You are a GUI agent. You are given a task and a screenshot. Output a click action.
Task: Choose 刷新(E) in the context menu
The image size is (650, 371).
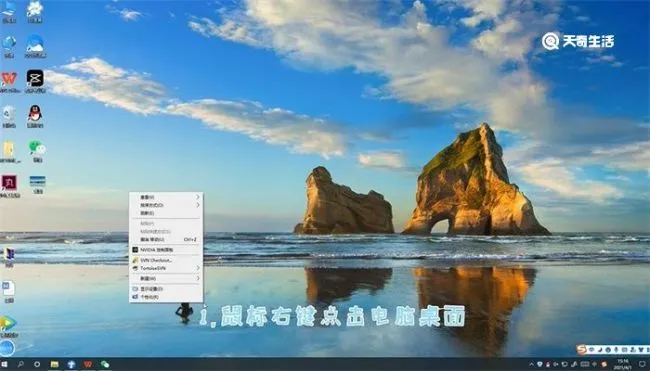166,213
